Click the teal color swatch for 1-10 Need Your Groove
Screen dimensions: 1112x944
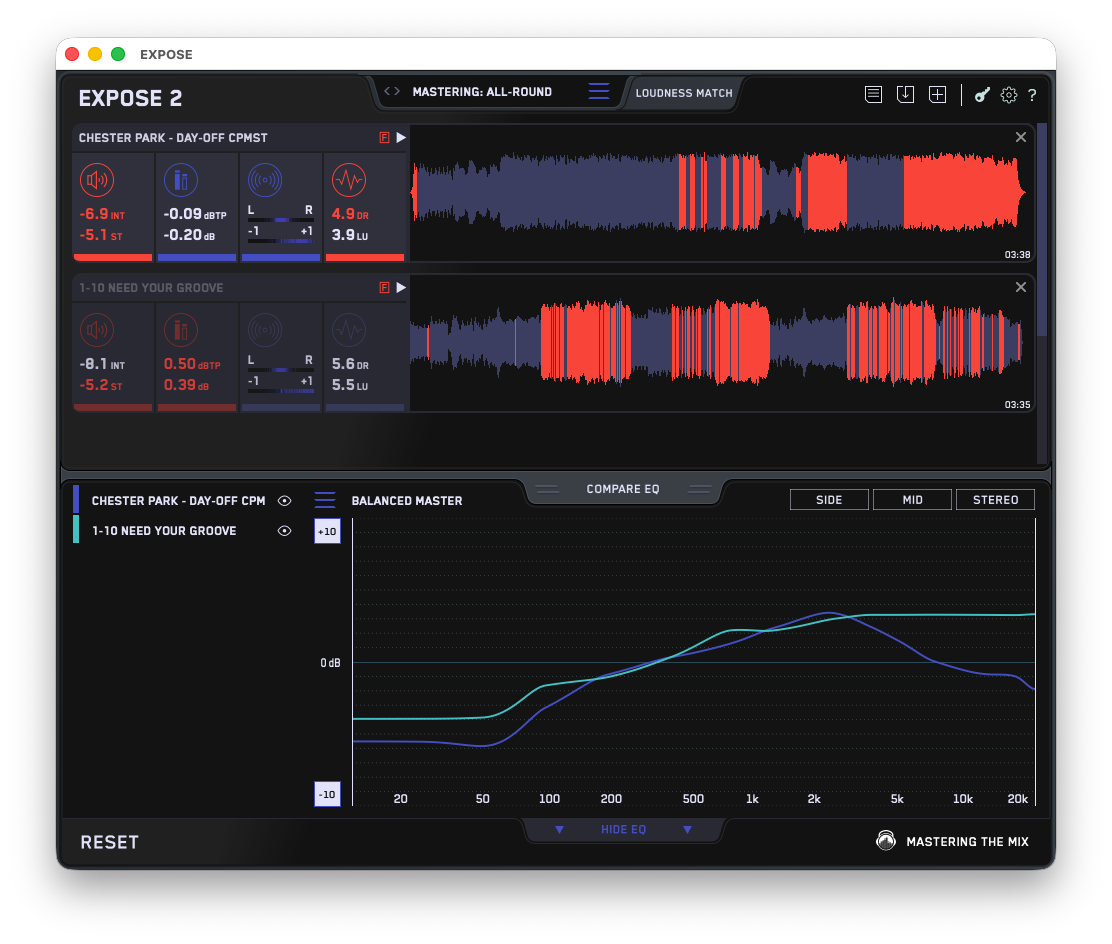coord(76,529)
